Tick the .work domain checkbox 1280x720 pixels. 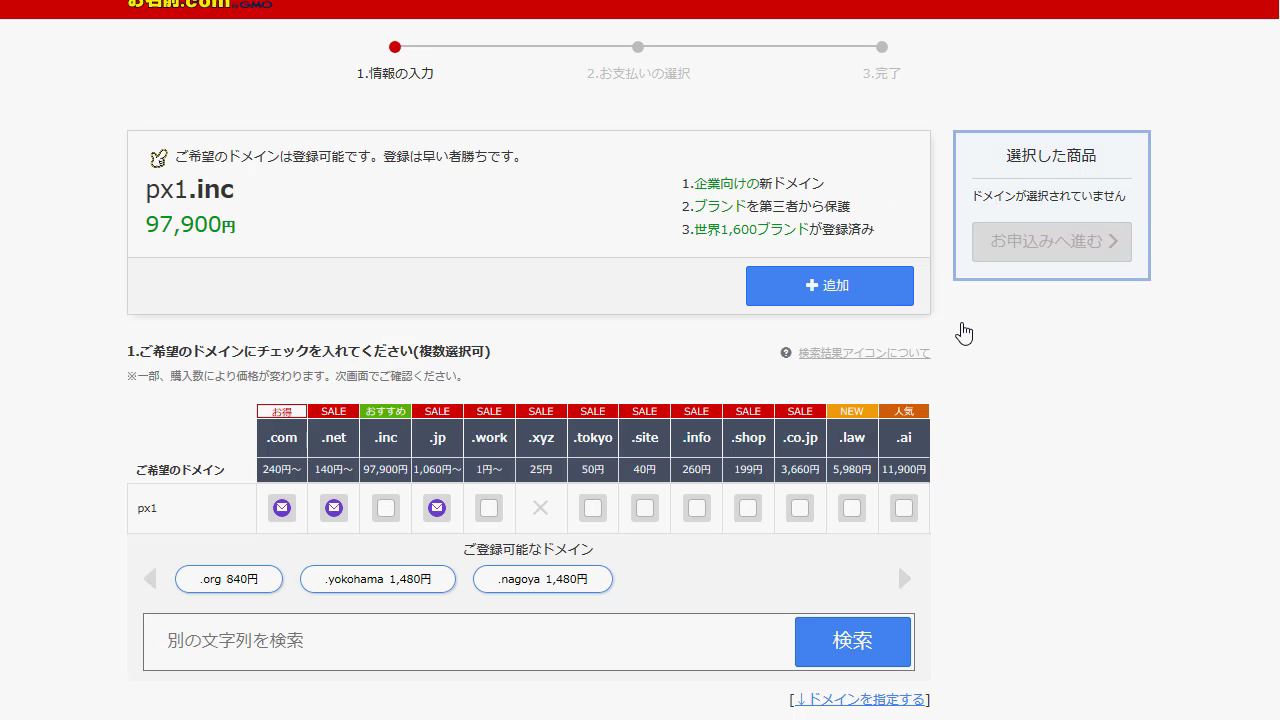point(489,508)
